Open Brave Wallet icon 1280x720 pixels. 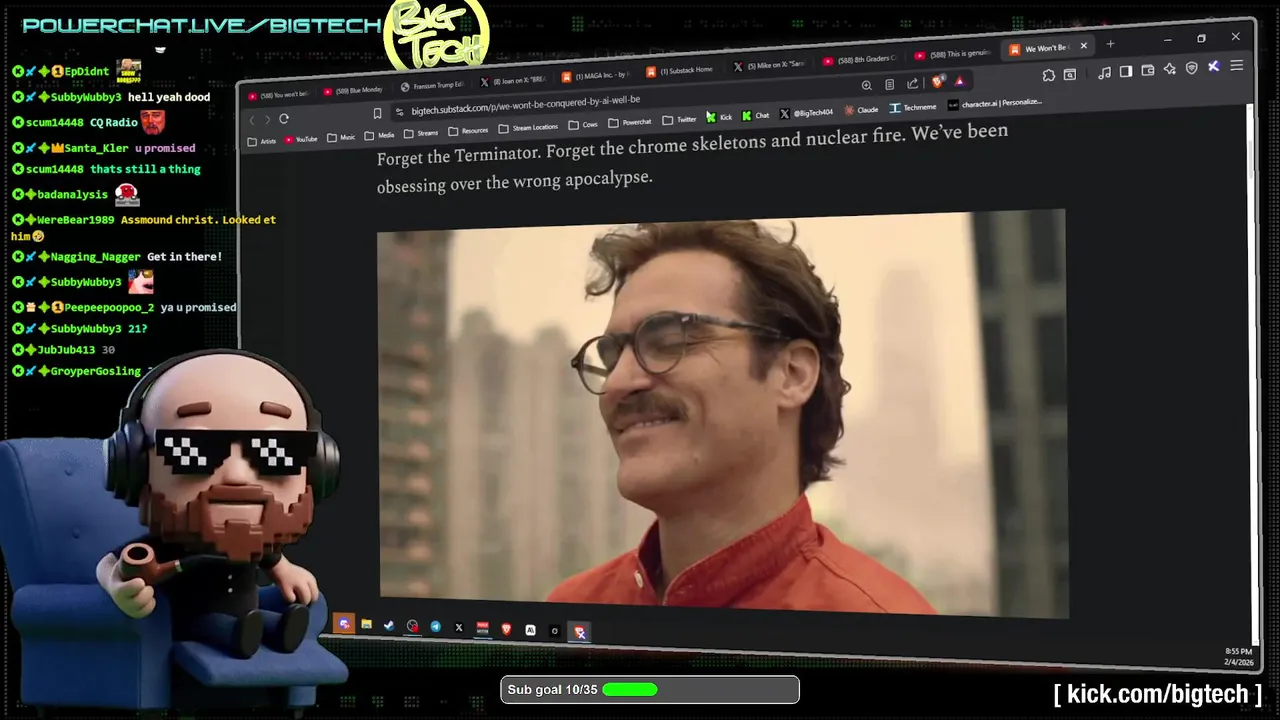tap(1147, 70)
